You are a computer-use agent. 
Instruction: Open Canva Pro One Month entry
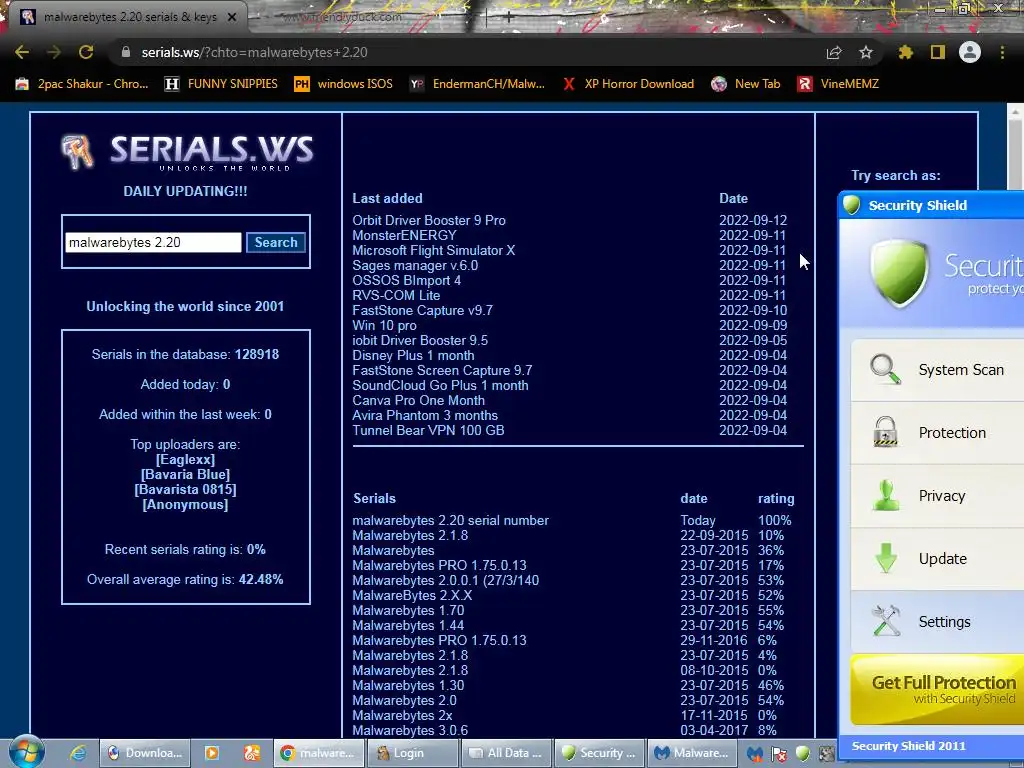click(x=419, y=400)
